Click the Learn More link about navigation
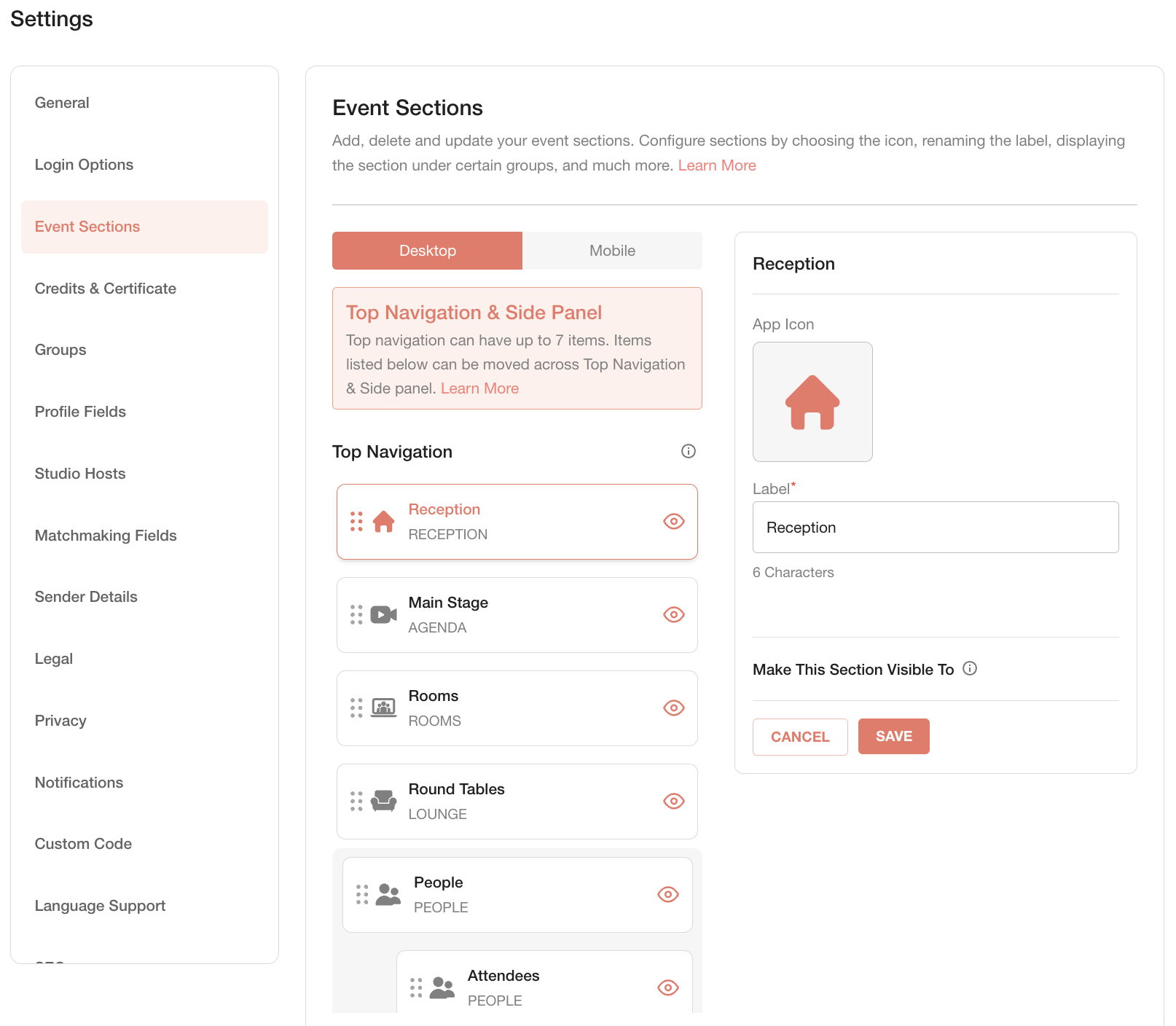Viewport: 1176px width, 1026px height. tap(479, 388)
